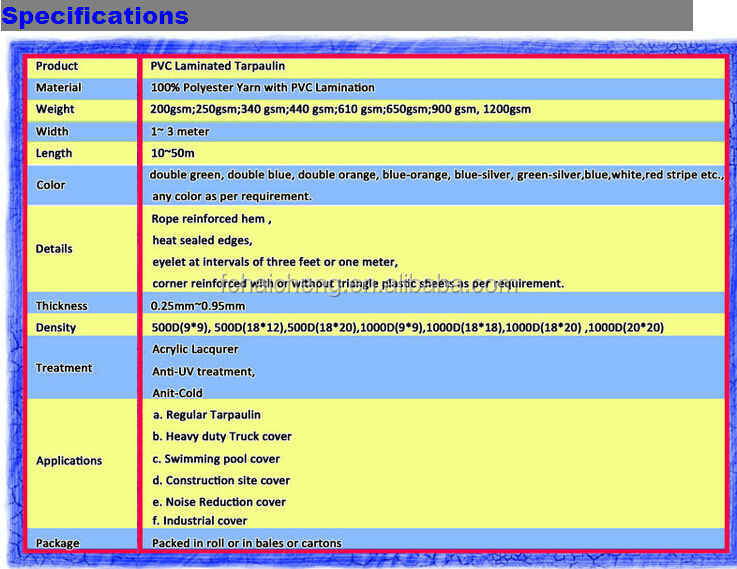This screenshot has width=737, height=569.
Task: Select the Weight label cell
Action: click(x=82, y=110)
